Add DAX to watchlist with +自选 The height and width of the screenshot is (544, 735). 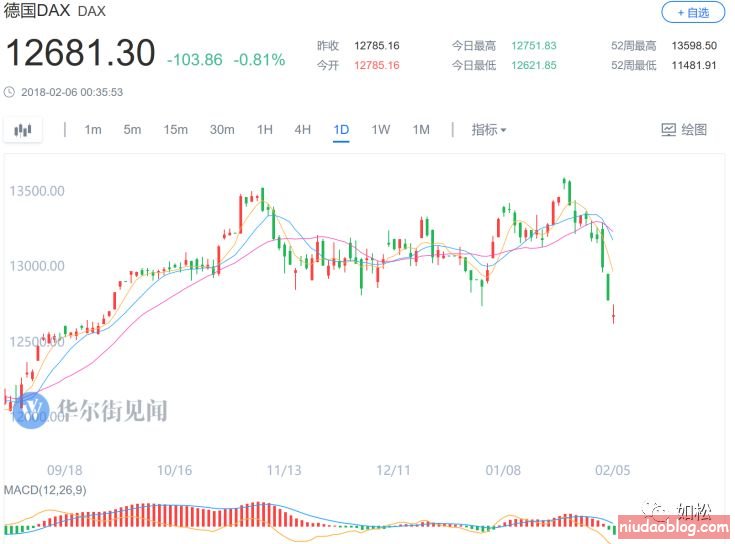click(x=693, y=13)
